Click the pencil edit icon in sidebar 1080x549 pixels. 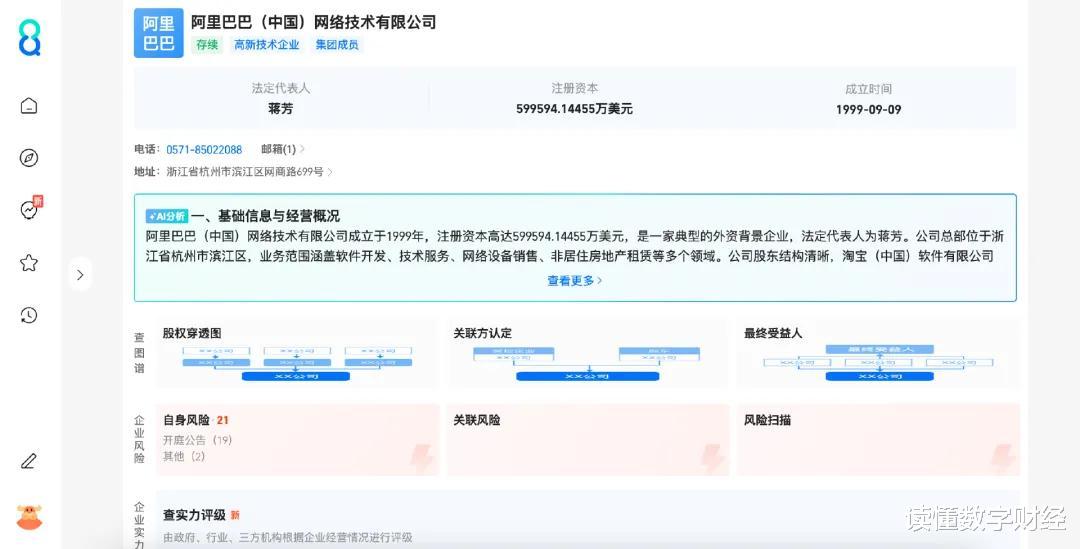[x=29, y=461]
